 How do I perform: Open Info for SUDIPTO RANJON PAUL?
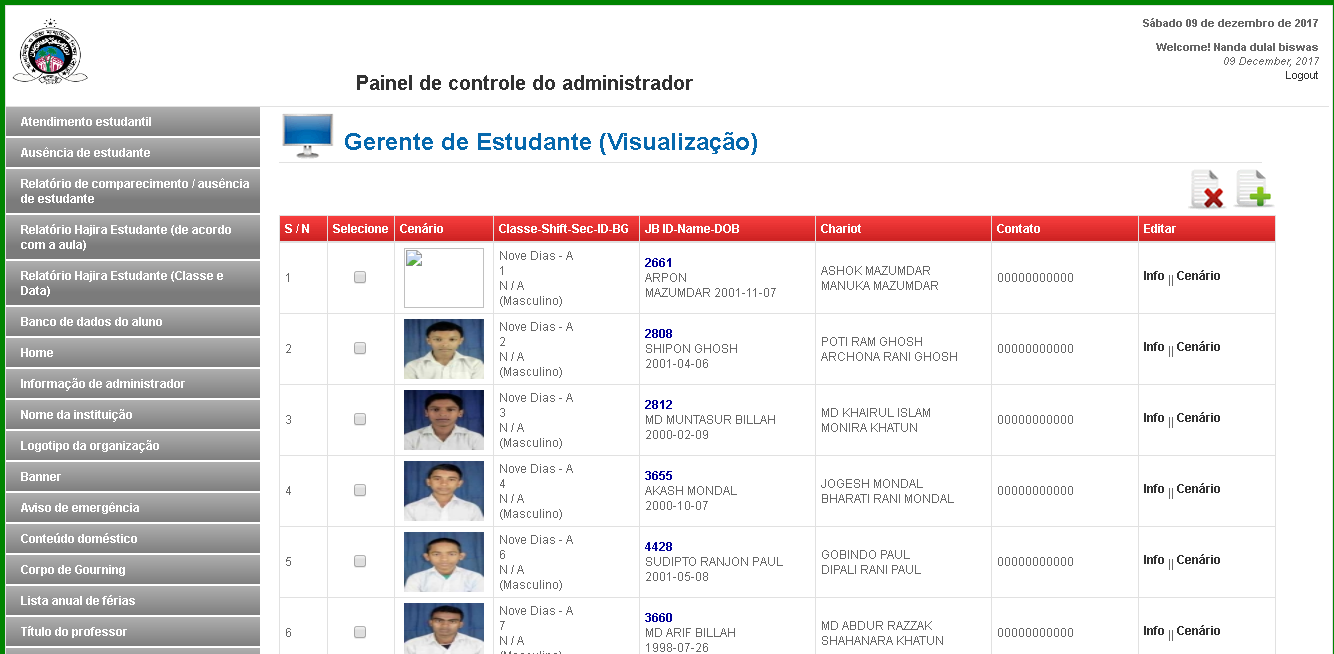click(1154, 560)
